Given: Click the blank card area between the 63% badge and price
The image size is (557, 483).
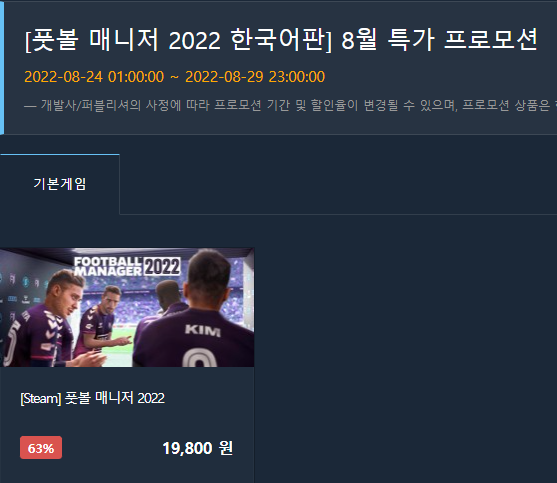Looking at the screenshot, I should (x=112, y=448).
